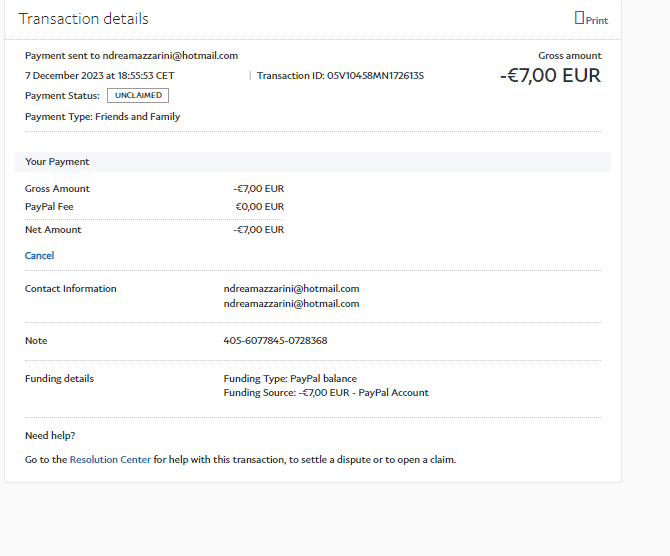
Task: Click Funding Type PayPal balance text
Action: (x=290, y=379)
